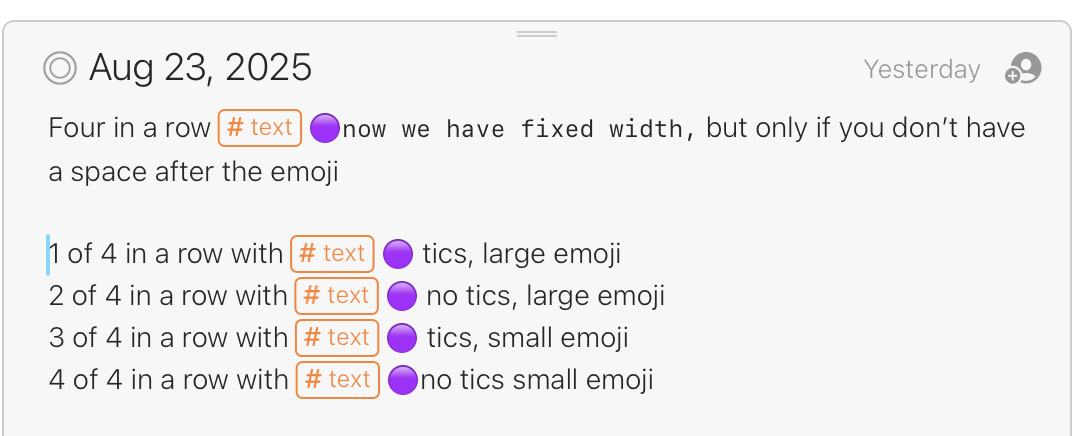1078x436 pixels.
Task: Click the purple emoji in the 4 of 4 line
Action: pyautogui.click(x=403, y=380)
